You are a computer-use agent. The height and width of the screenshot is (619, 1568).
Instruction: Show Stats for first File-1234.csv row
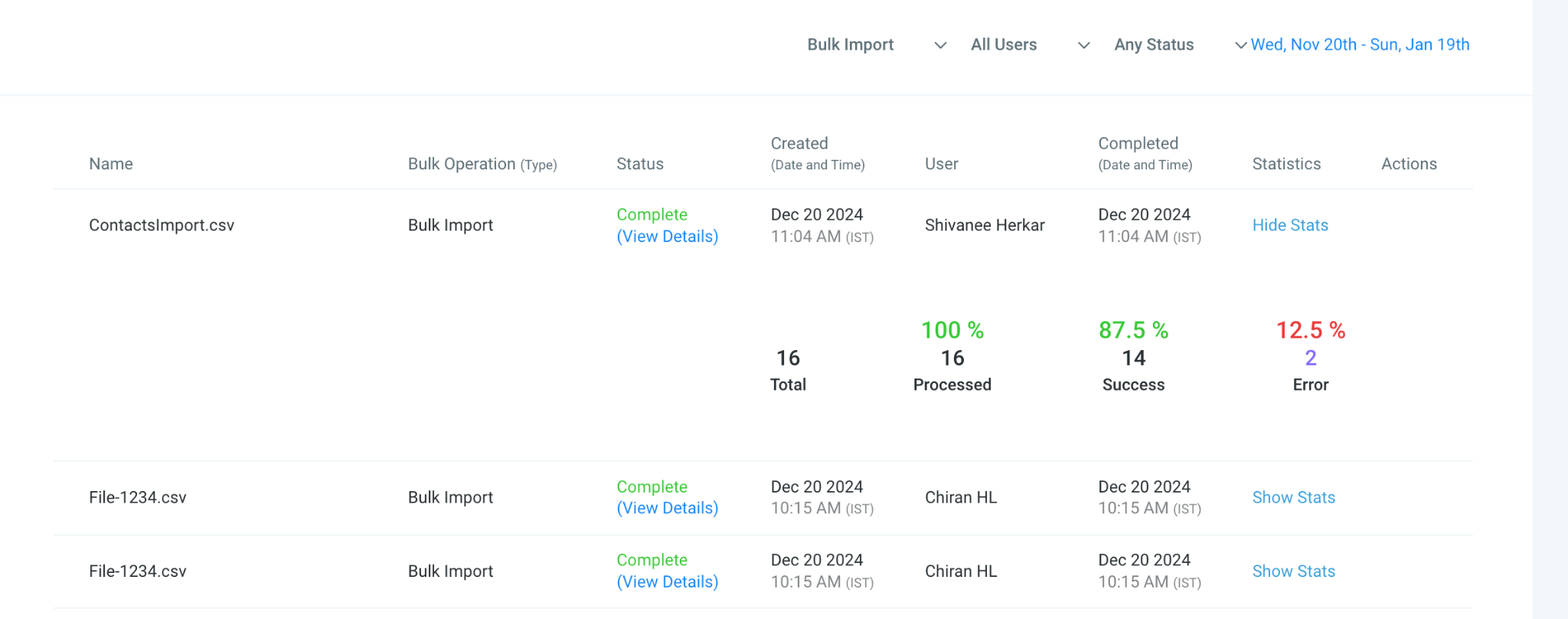point(1293,497)
